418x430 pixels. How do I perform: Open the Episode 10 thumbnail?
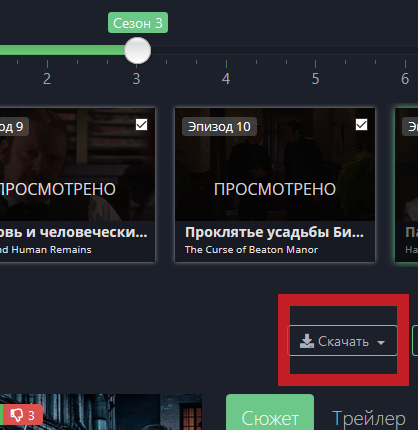coord(275,165)
